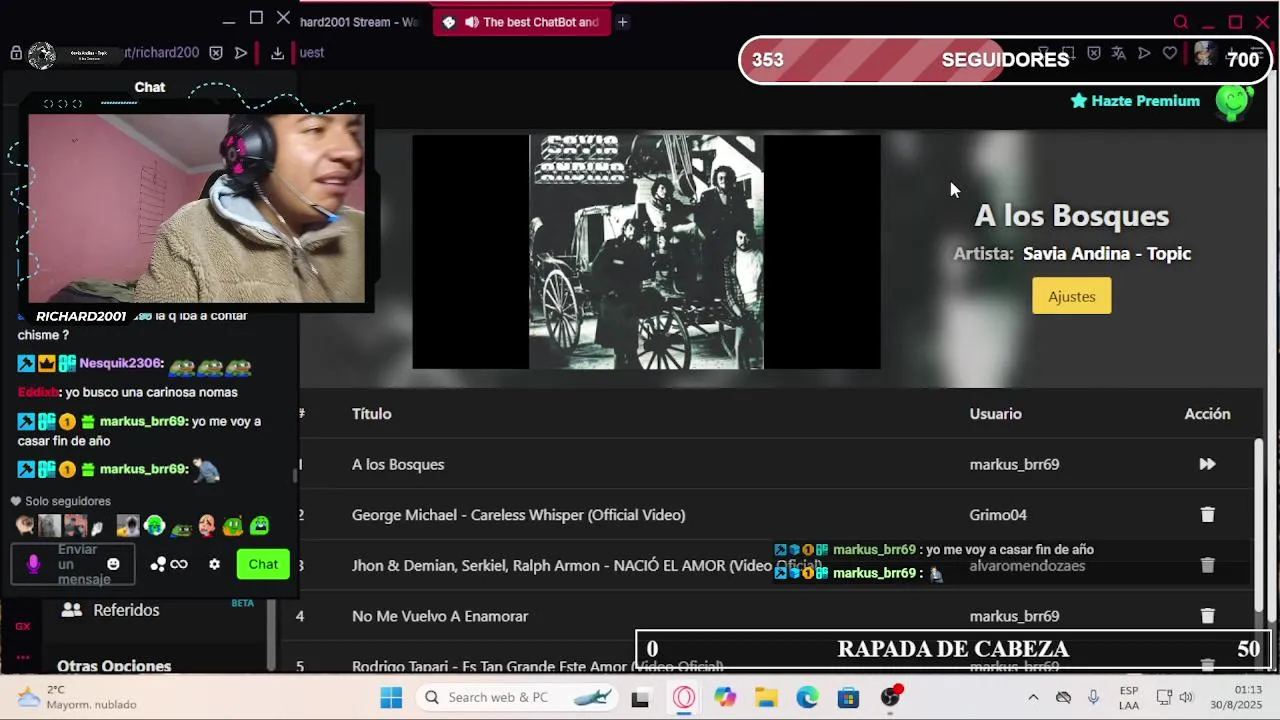Click the browser translate page icon
Image resolution: width=1280 pixels, height=720 pixels.
(1118, 53)
